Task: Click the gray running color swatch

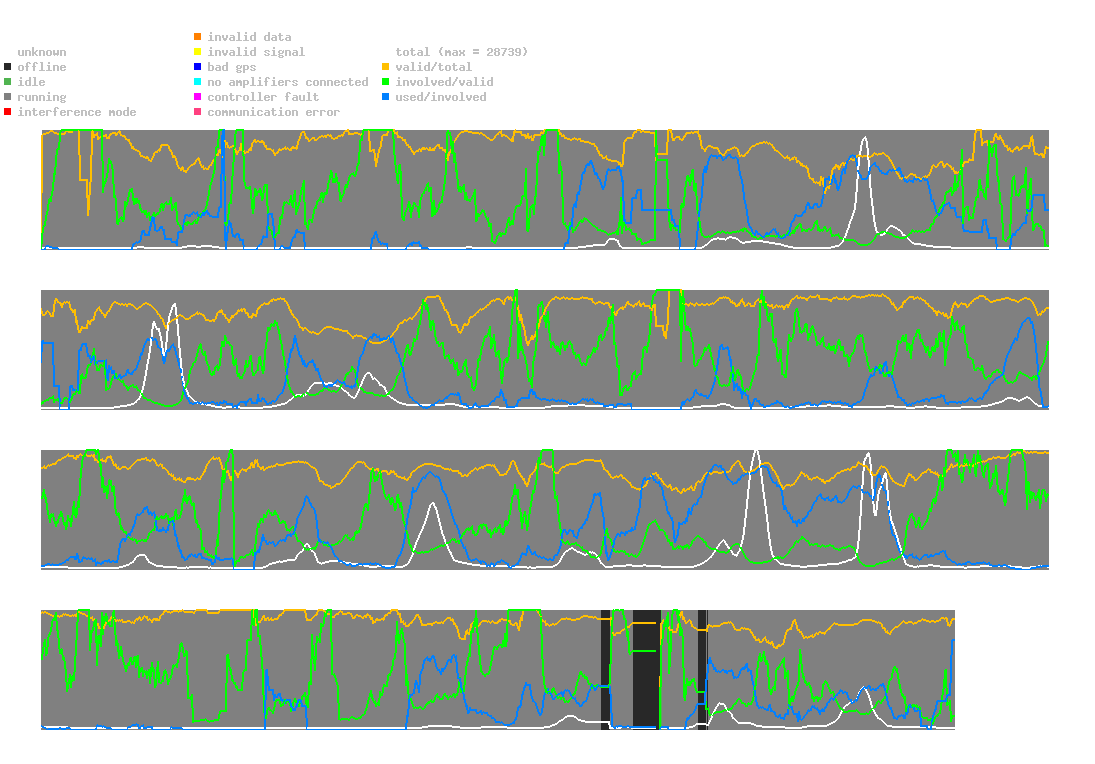Action: click(8, 97)
